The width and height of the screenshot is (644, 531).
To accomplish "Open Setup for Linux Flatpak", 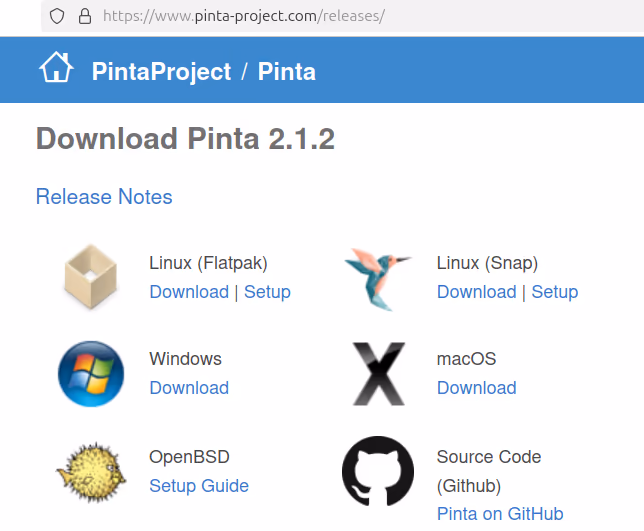I will [x=267, y=292].
